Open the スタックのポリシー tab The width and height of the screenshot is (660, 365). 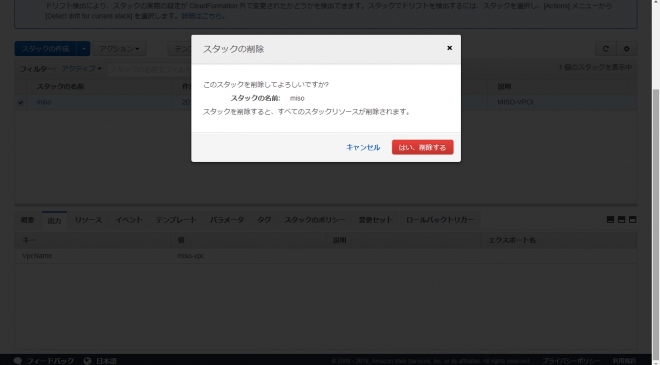click(314, 220)
